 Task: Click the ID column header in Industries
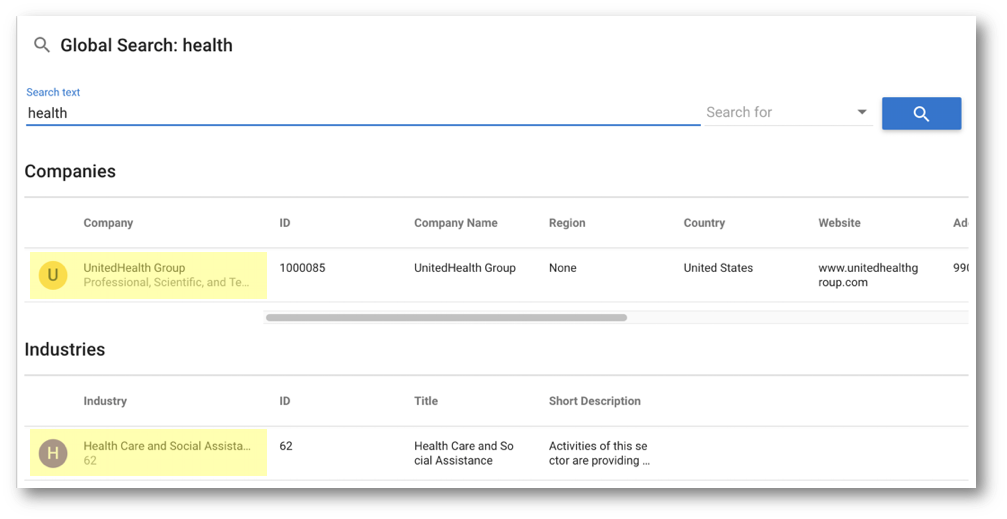pos(285,401)
